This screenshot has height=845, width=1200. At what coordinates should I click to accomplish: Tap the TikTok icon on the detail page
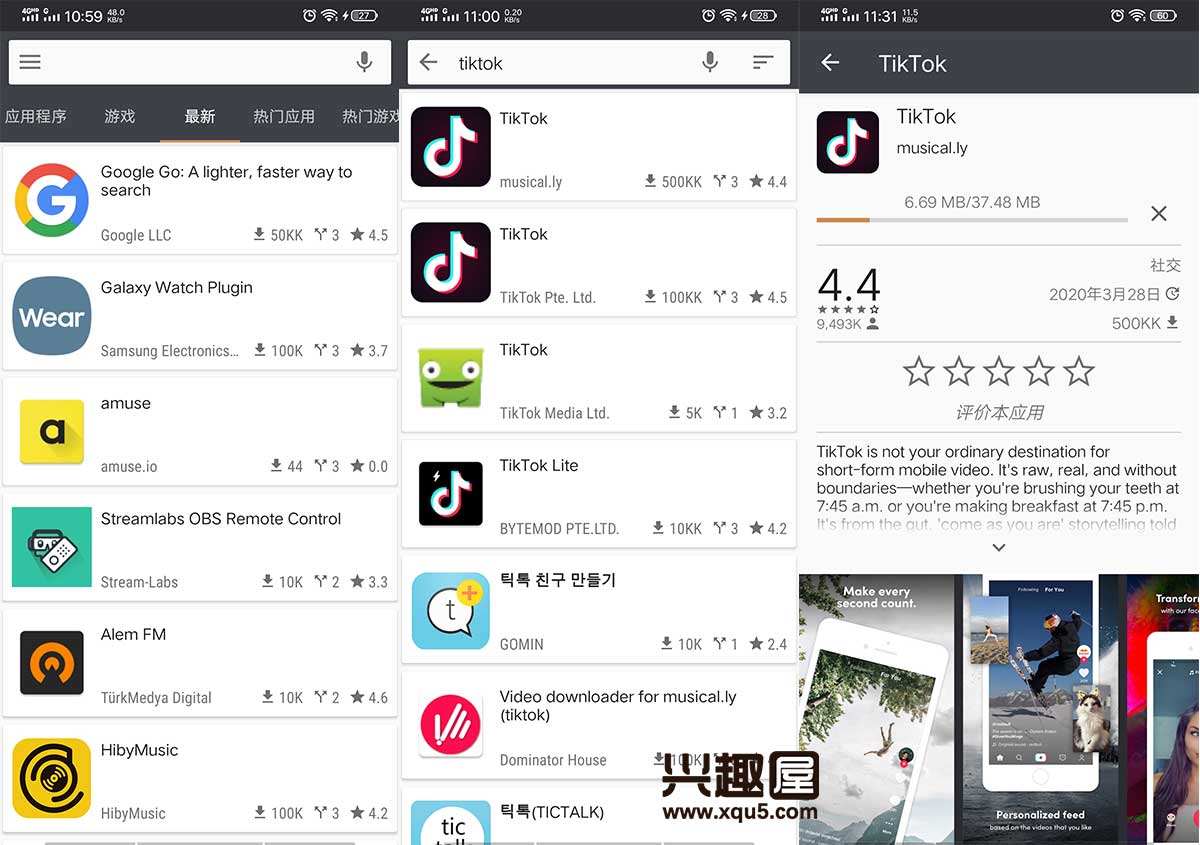pos(848,142)
